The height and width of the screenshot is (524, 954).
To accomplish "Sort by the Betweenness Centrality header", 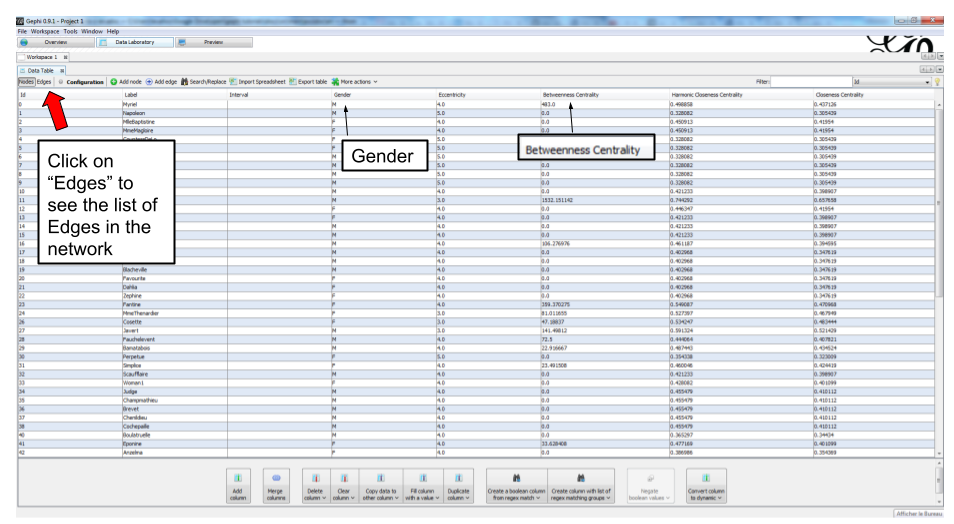I will coord(605,95).
